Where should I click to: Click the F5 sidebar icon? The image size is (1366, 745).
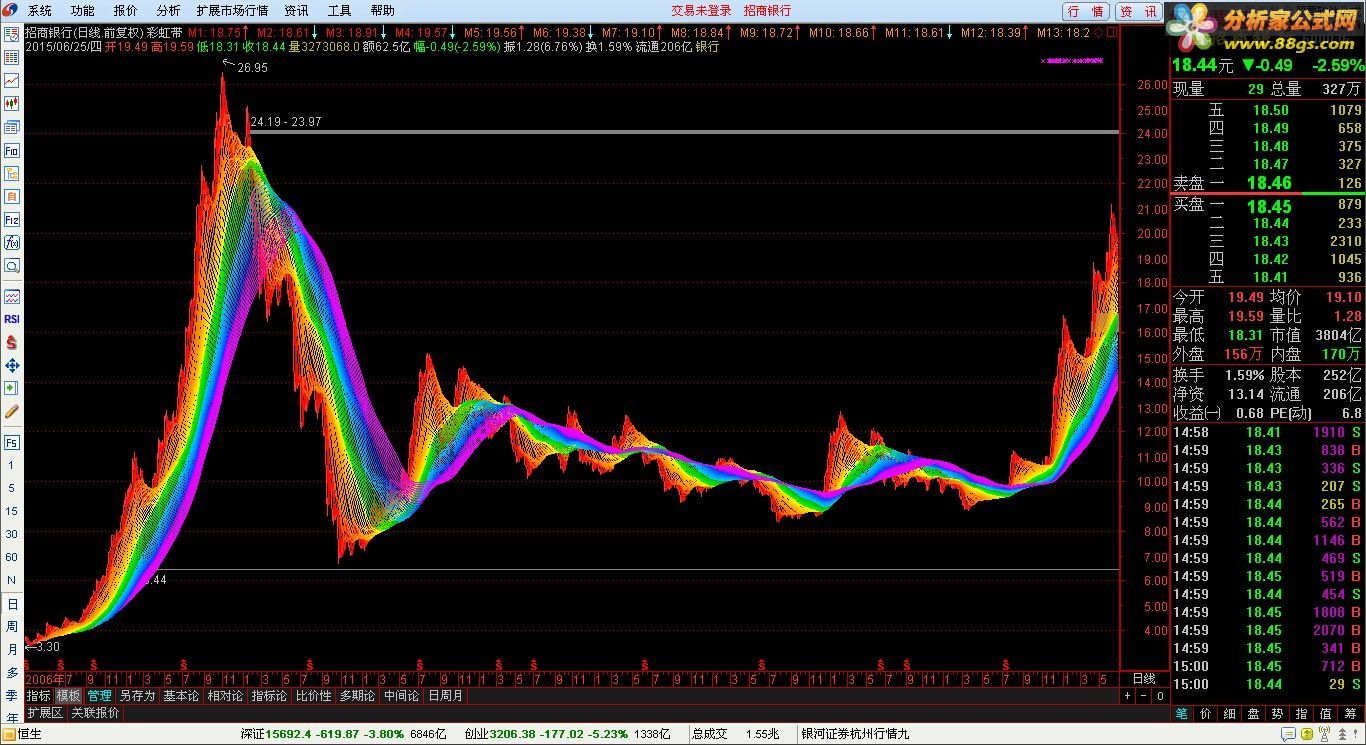(x=12, y=442)
